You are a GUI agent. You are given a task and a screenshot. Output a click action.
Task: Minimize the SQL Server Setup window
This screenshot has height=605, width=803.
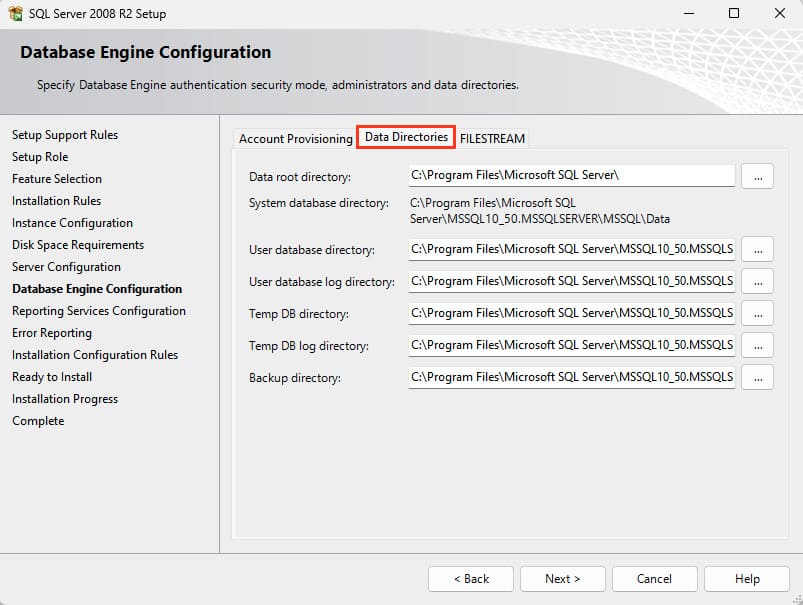tap(689, 13)
